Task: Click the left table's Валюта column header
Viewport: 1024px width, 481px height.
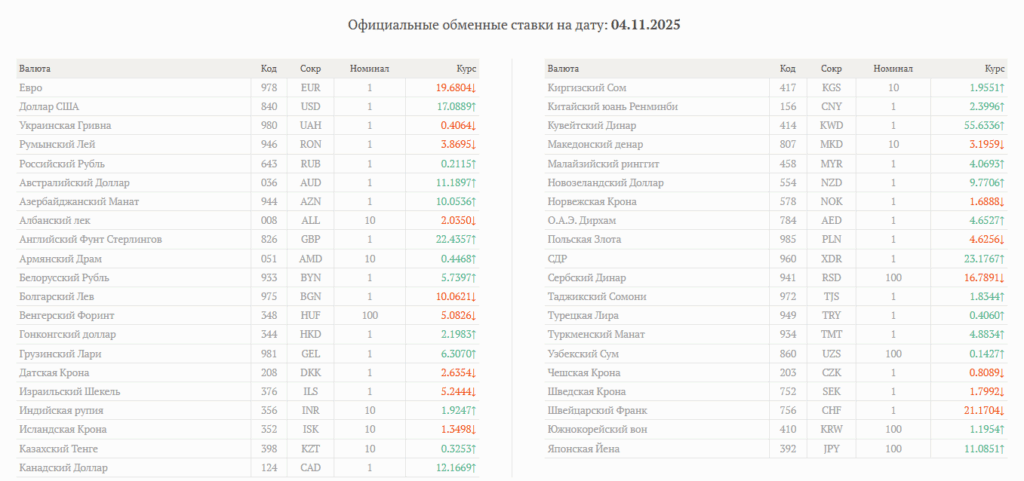Action: tap(34, 69)
